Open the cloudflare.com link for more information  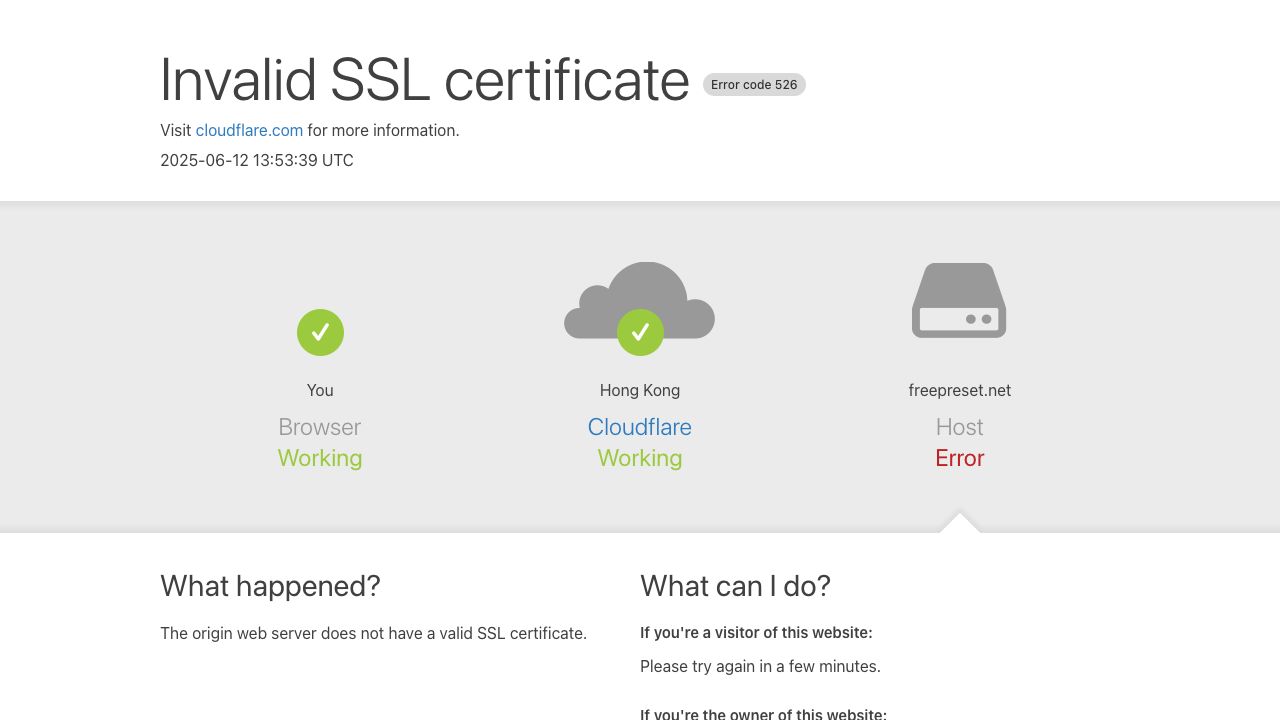(x=249, y=130)
